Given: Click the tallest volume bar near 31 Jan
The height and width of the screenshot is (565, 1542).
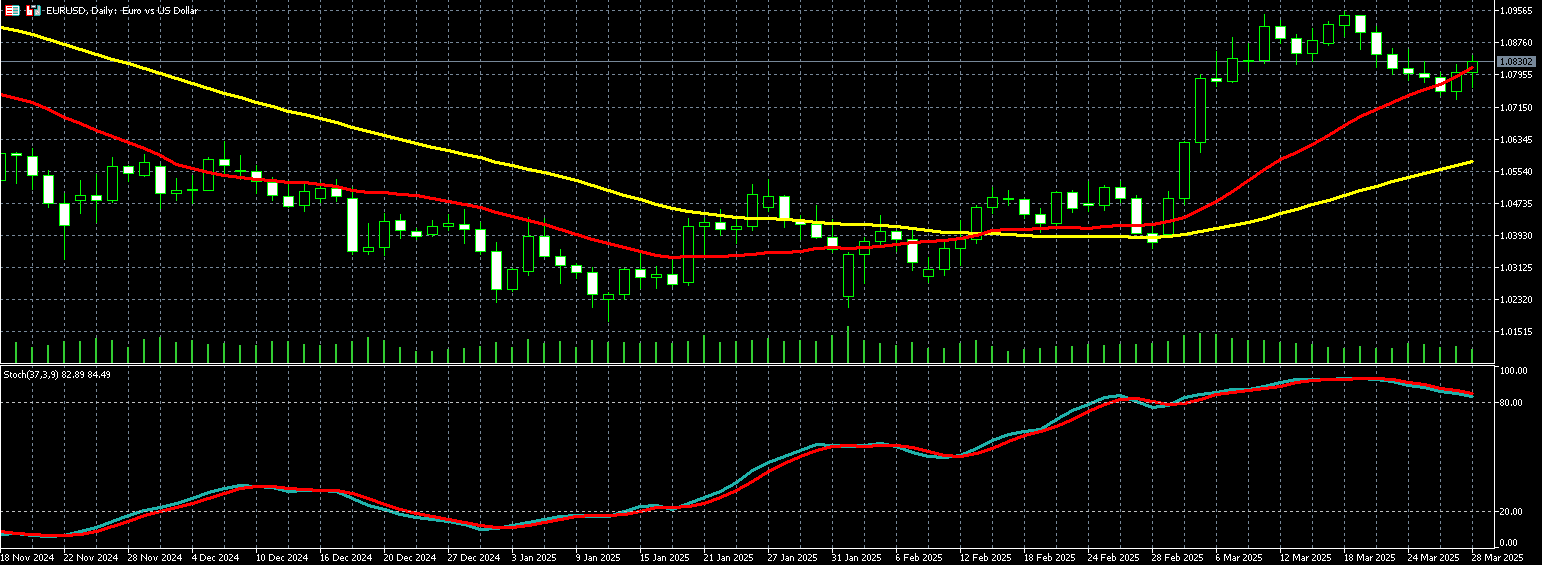Looking at the screenshot, I should [x=849, y=345].
